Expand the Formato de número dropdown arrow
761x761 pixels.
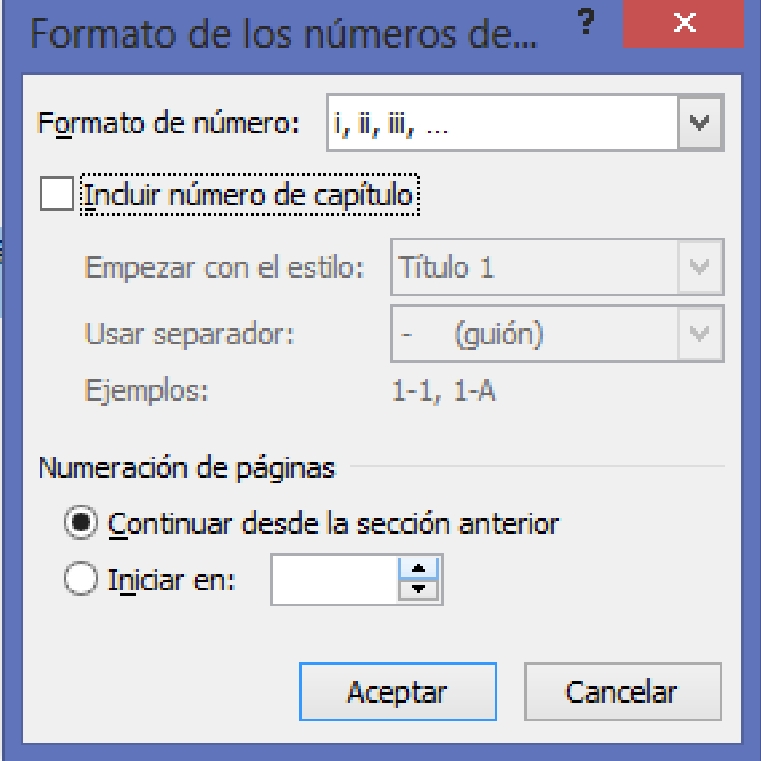tap(699, 123)
